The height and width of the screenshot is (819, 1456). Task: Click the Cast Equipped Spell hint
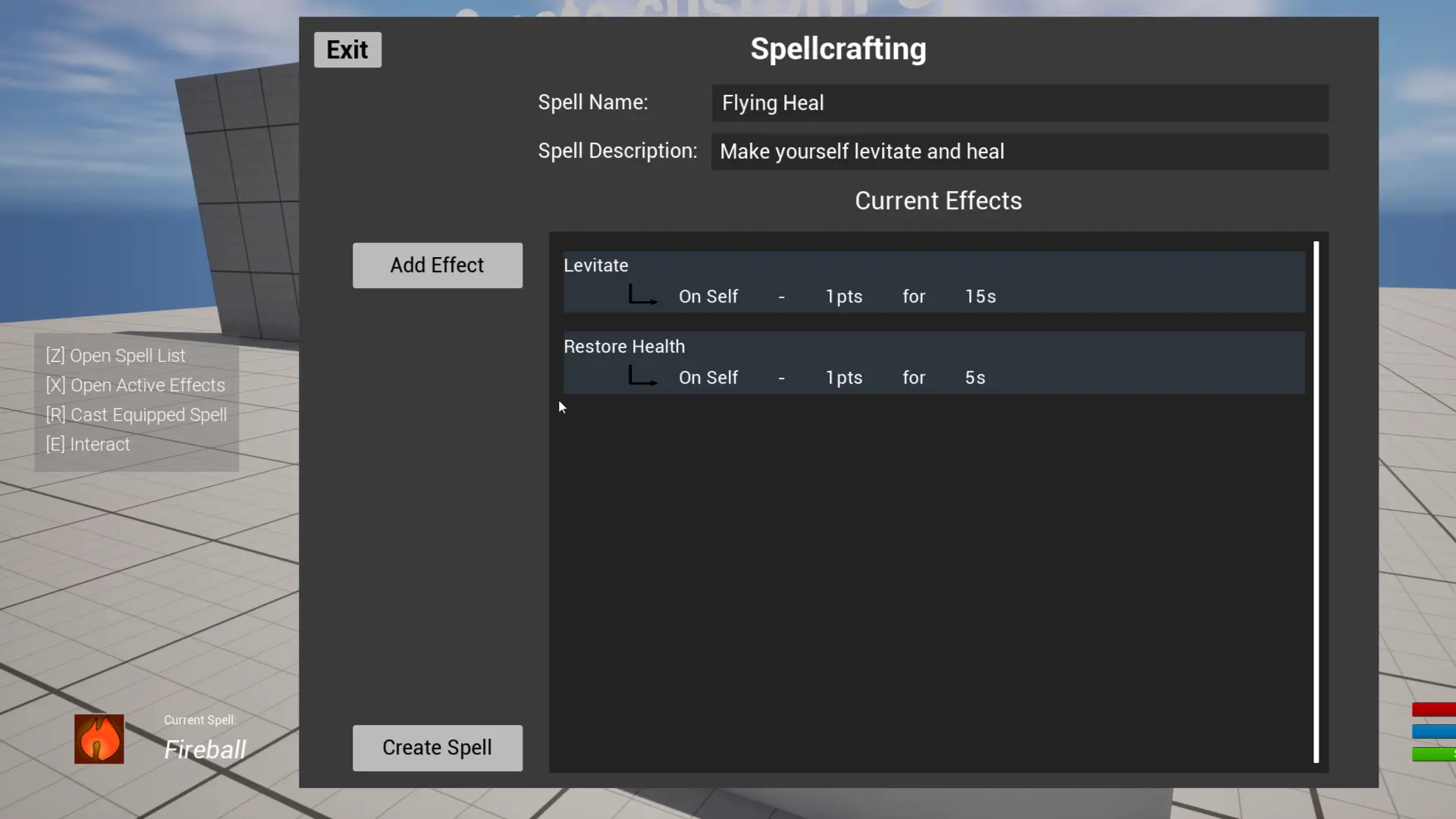[136, 415]
